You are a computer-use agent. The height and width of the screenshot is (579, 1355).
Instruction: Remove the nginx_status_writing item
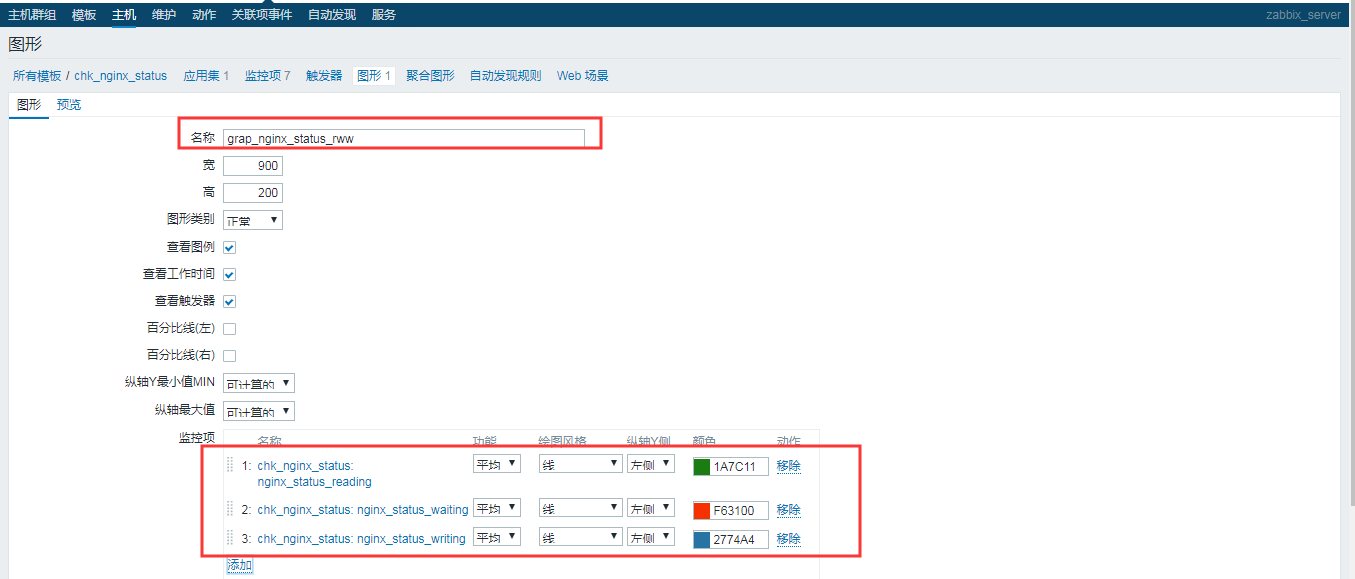(x=789, y=538)
